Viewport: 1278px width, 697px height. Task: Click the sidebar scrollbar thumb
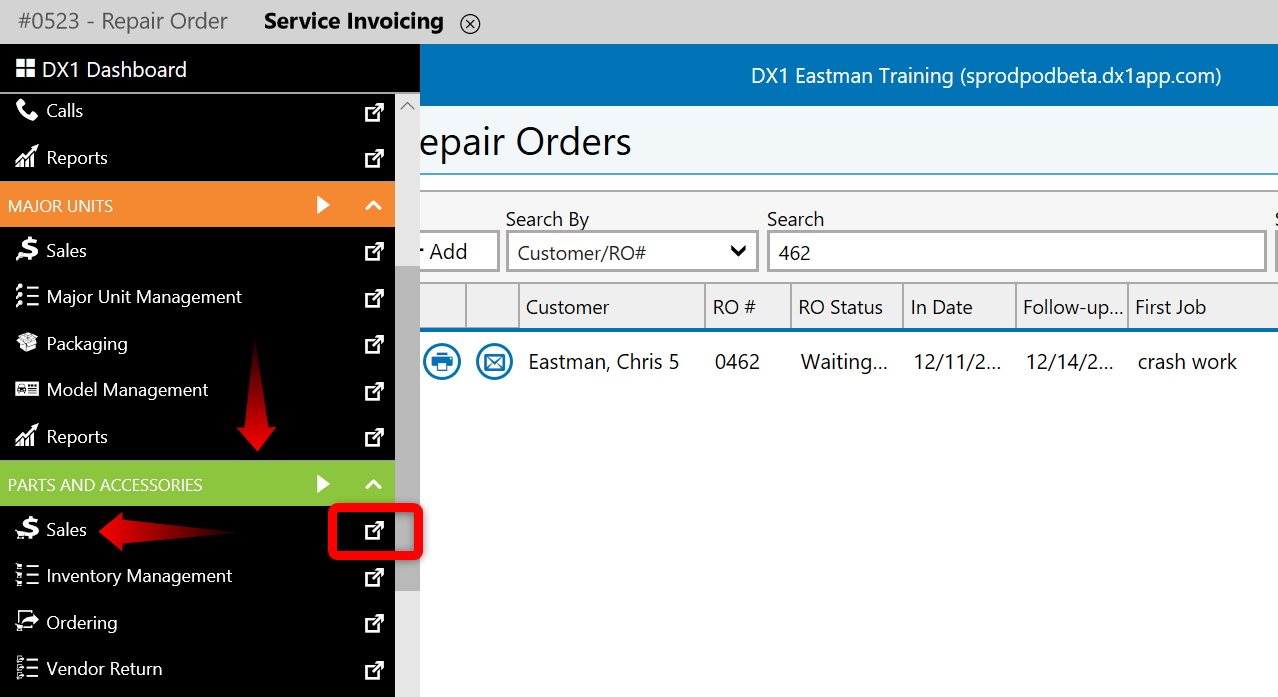pyautogui.click(x=407, y=427)
